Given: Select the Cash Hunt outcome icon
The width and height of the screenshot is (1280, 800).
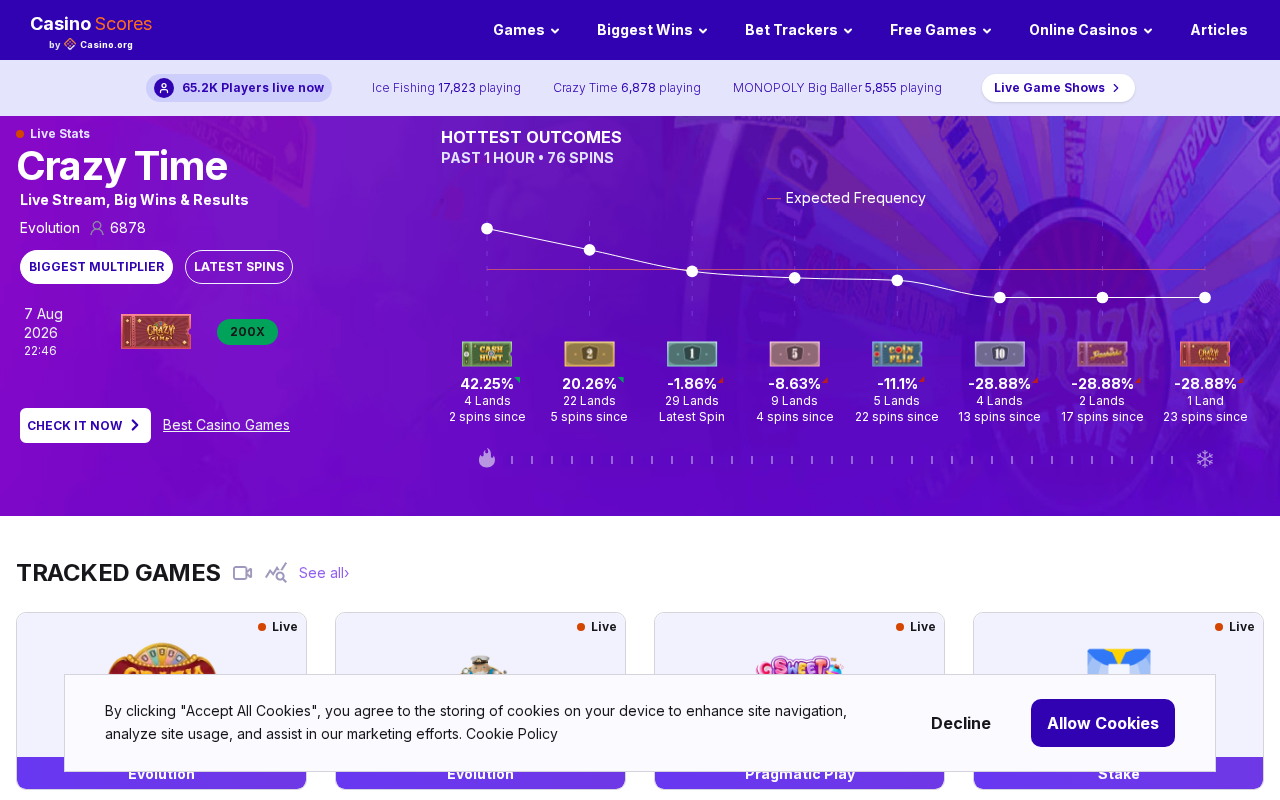Looking at the screenshot, I should (x=487, y=354).
